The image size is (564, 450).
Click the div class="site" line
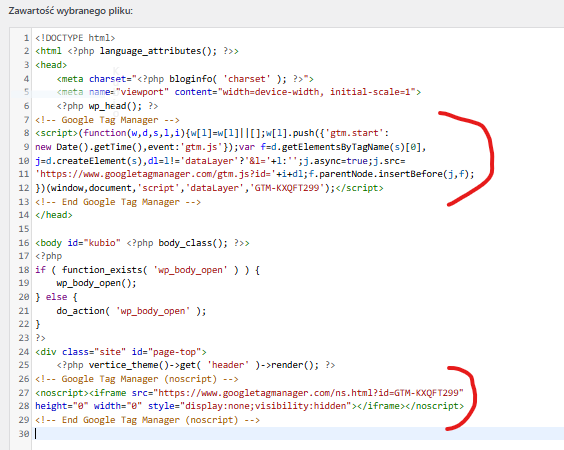[121, 352]
